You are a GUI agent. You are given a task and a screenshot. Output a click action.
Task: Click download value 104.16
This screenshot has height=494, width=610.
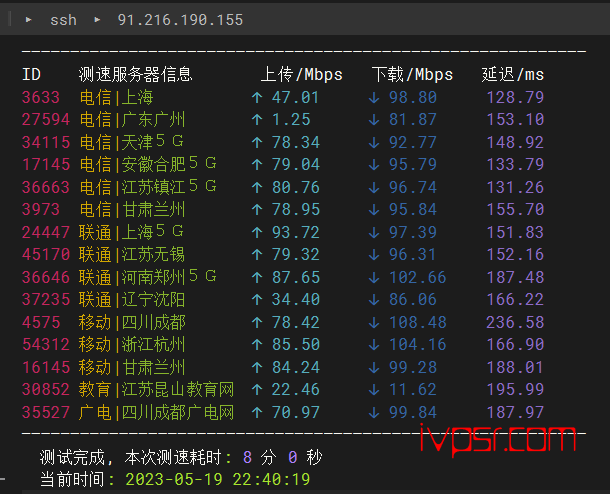click(417, 345)
